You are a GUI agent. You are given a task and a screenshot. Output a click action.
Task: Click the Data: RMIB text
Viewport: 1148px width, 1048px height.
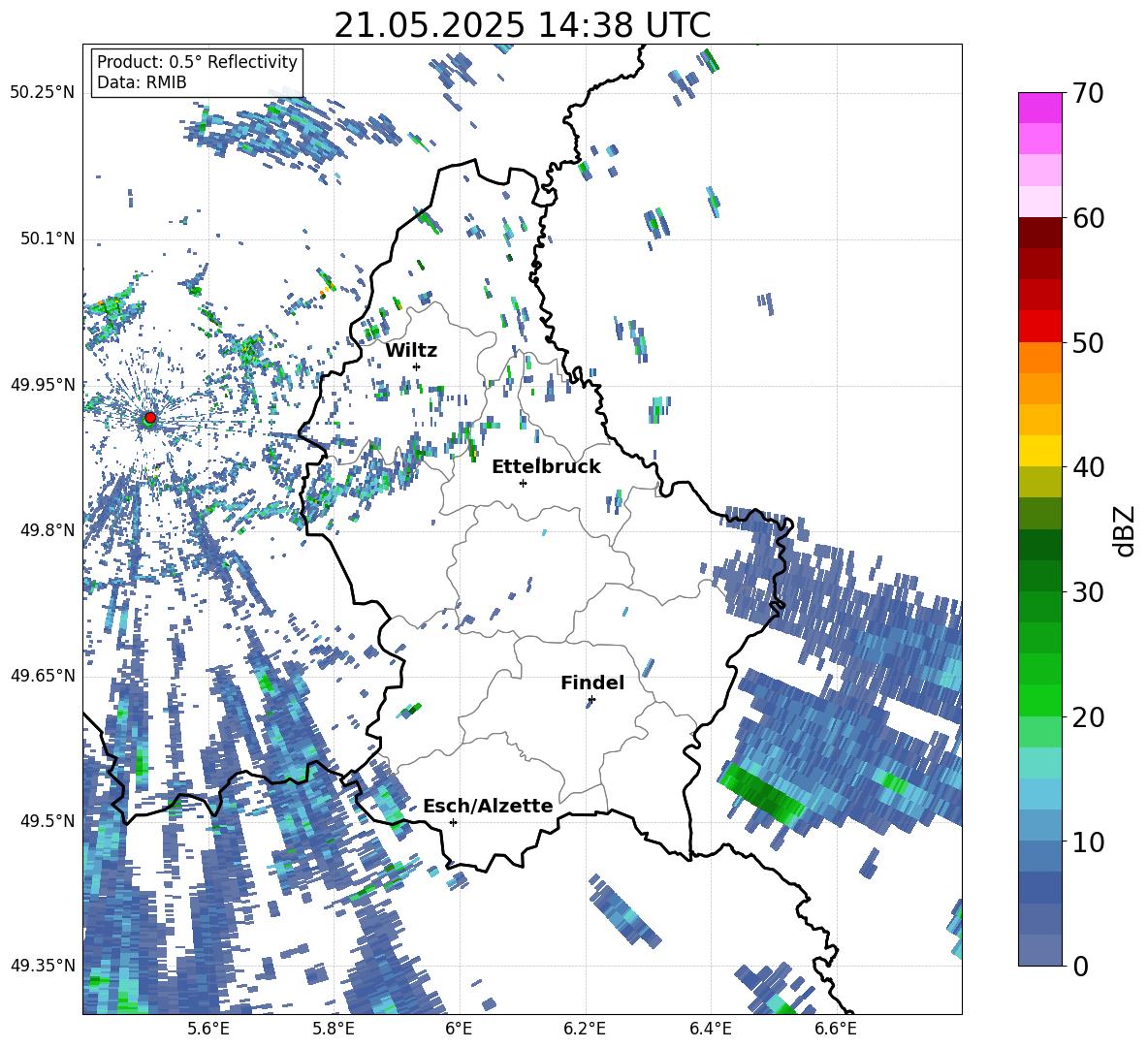pos(142,82)
